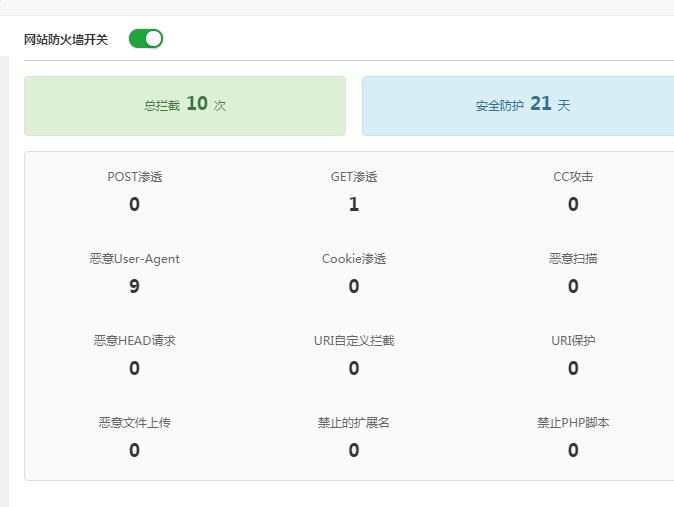Image resolution: width=674 pixels, height=507 pixels.
Task: Select the count under CC攻击
Action: coord(573,204)
